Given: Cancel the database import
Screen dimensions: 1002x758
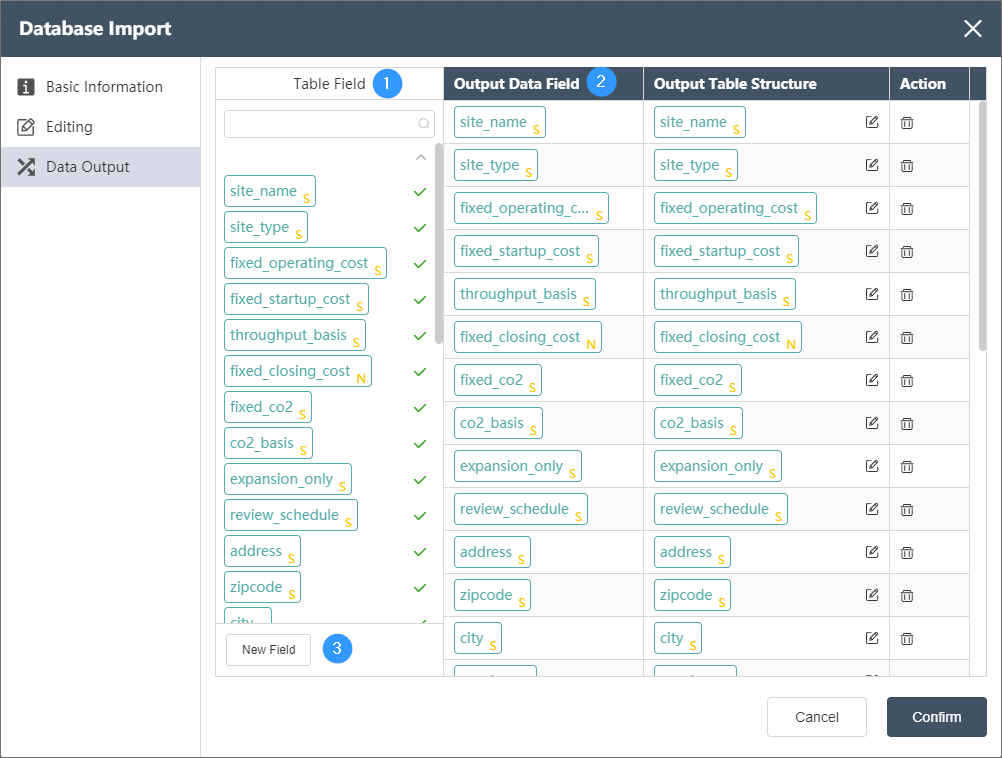Looking at the screenshot, I should (817, 717).
